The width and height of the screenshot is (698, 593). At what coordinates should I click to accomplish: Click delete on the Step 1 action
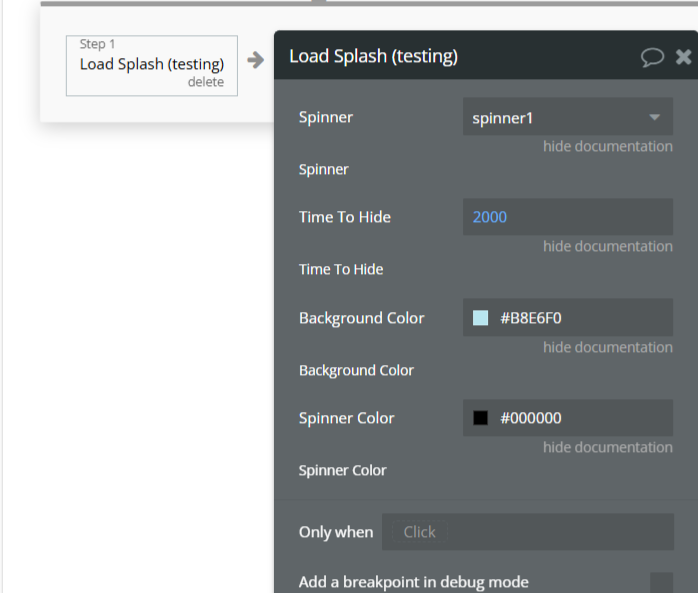[x=205, y=82]
